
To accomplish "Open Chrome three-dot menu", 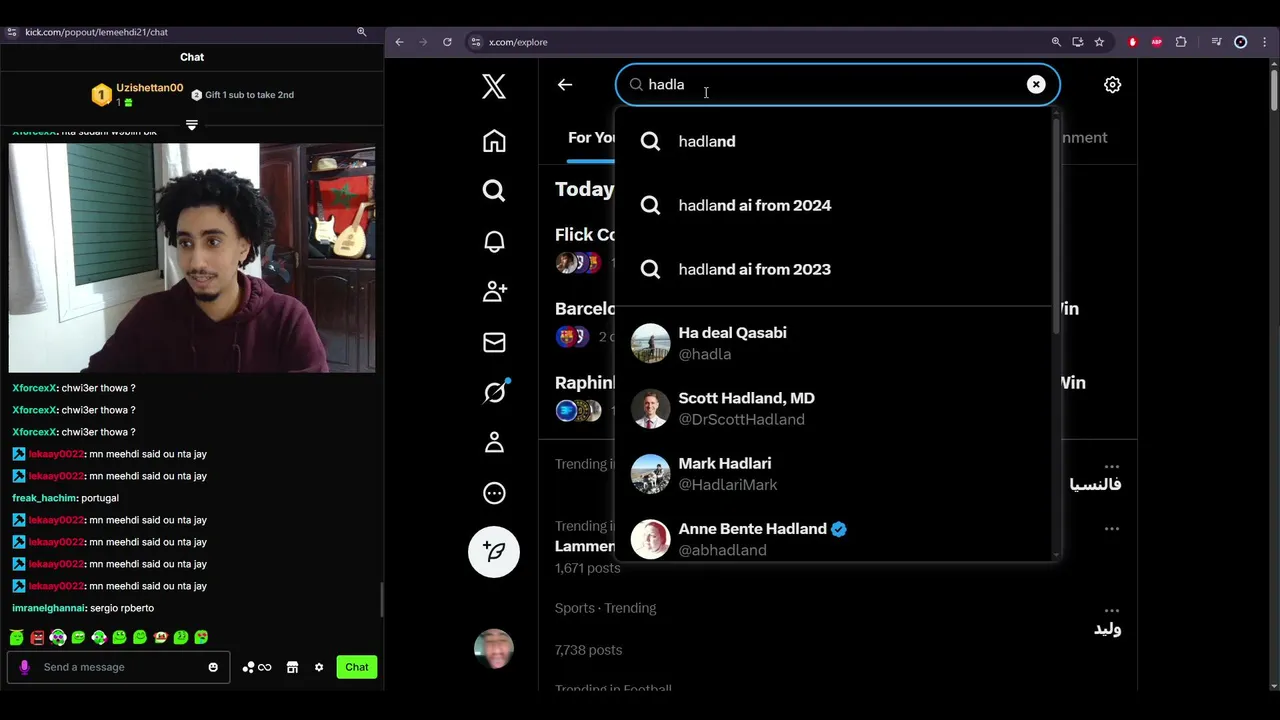I will [x=1265, y=42].
